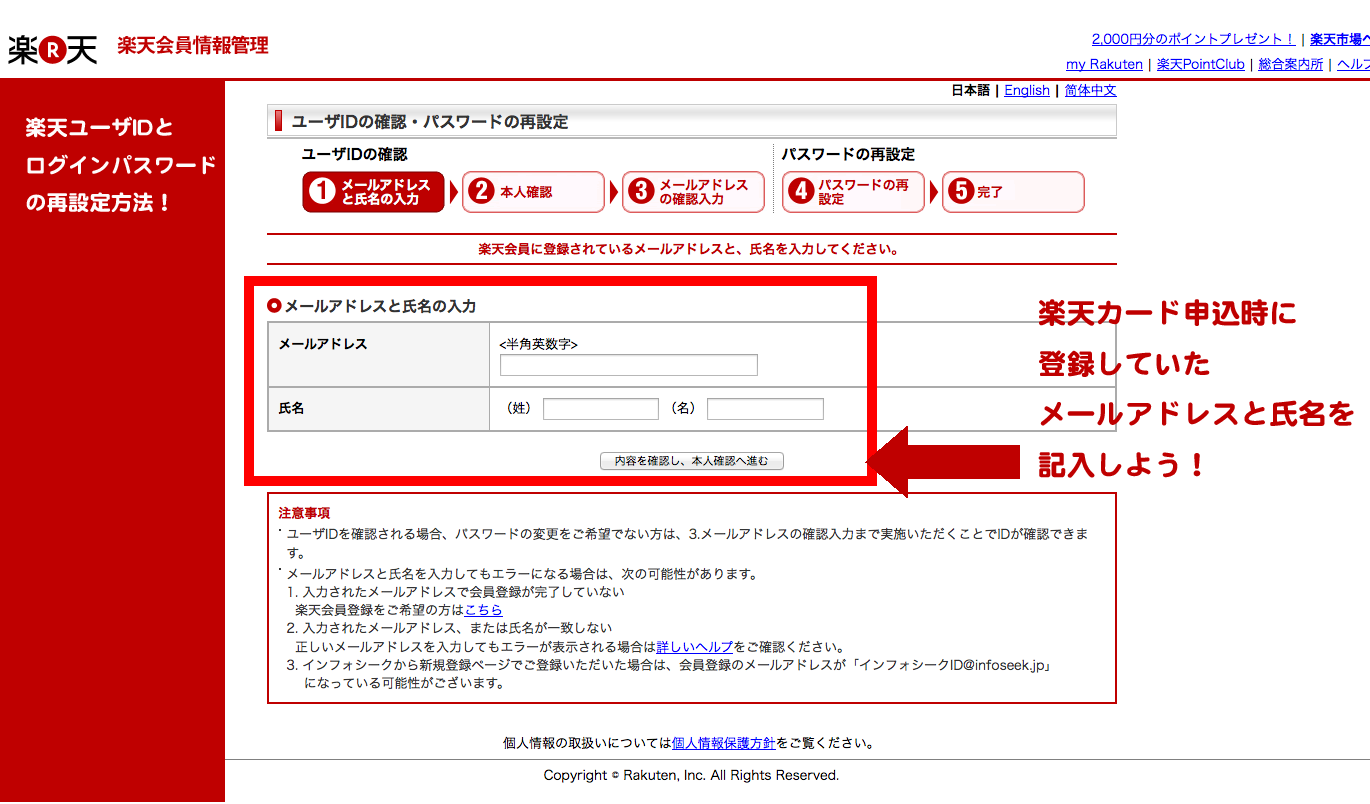Click 内容を確認し、本人確認へ進む button

point(692,461)
